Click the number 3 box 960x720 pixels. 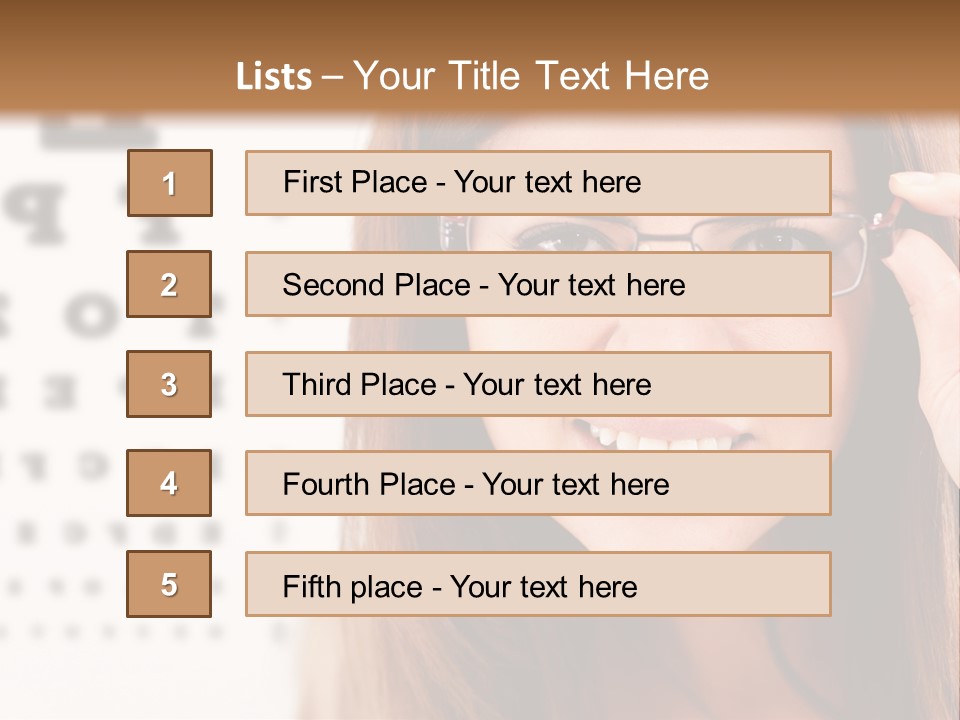[169, 384]
